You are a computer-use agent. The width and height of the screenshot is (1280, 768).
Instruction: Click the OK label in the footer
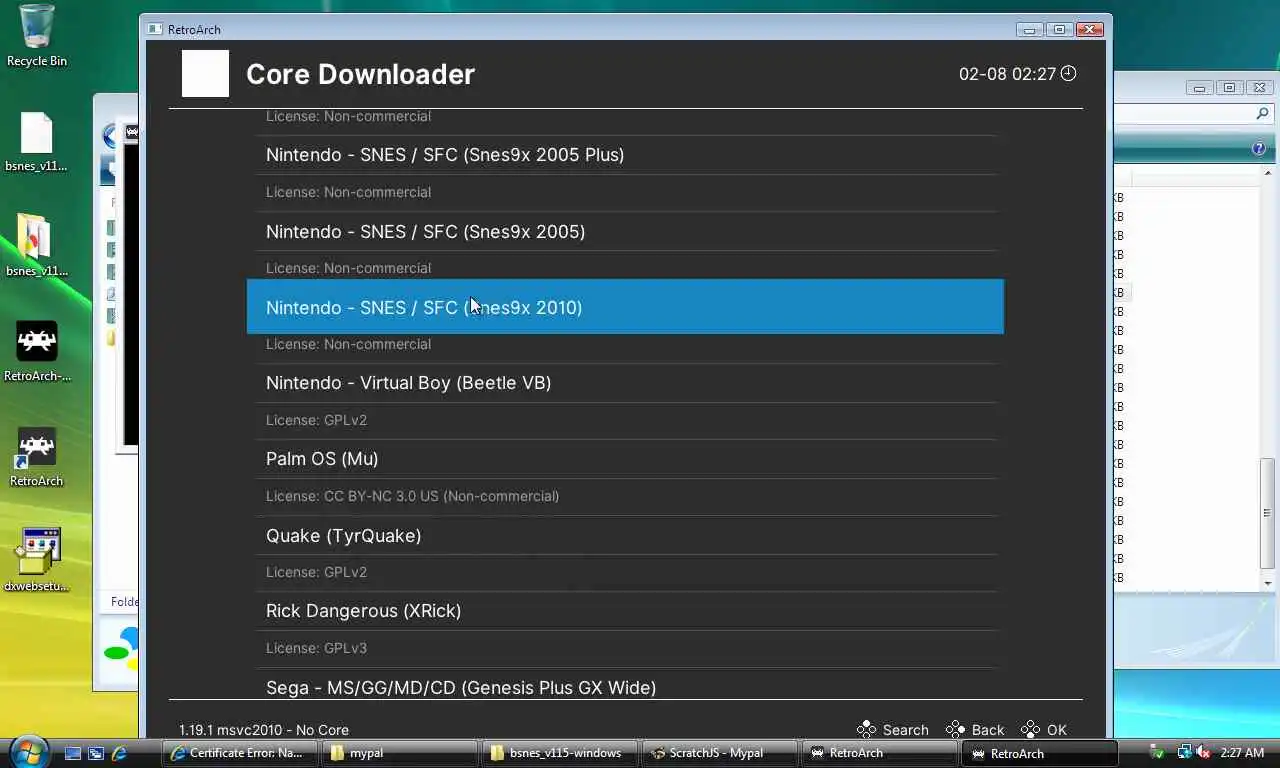(x=1056, y=729)
